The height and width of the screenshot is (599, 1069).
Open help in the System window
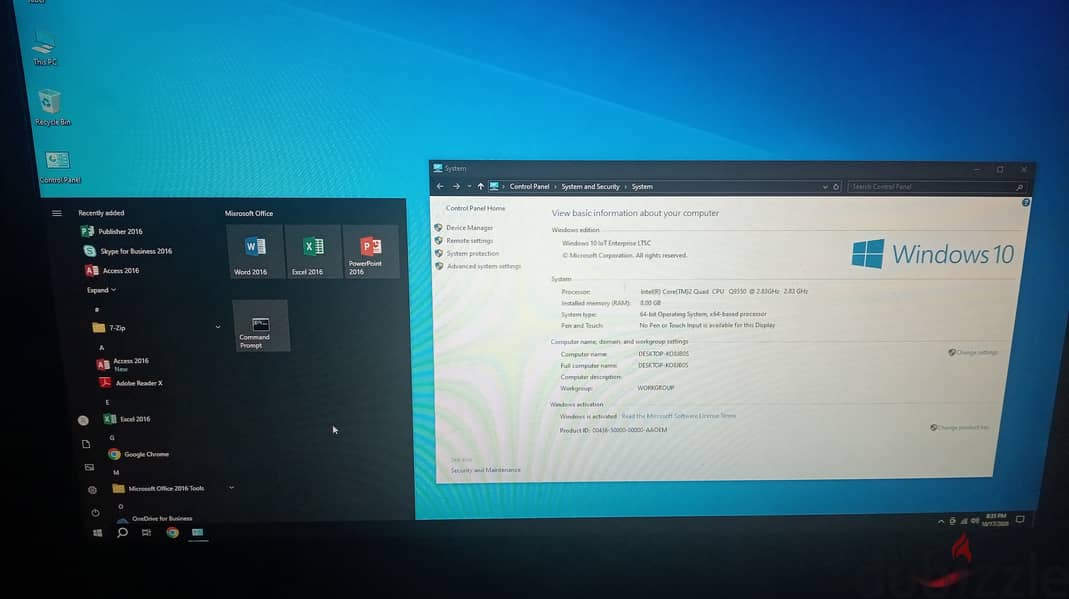[x=1025, y=203]
